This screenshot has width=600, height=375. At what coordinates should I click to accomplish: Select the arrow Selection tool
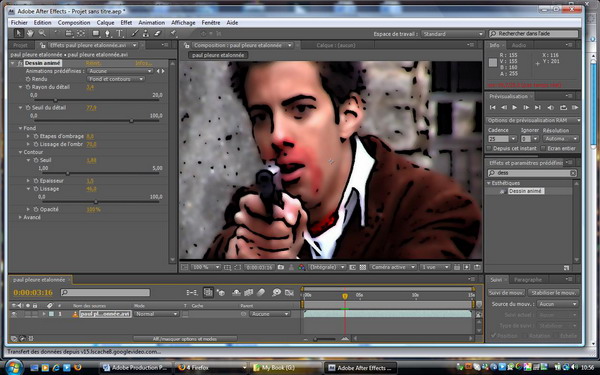point(18,34)
